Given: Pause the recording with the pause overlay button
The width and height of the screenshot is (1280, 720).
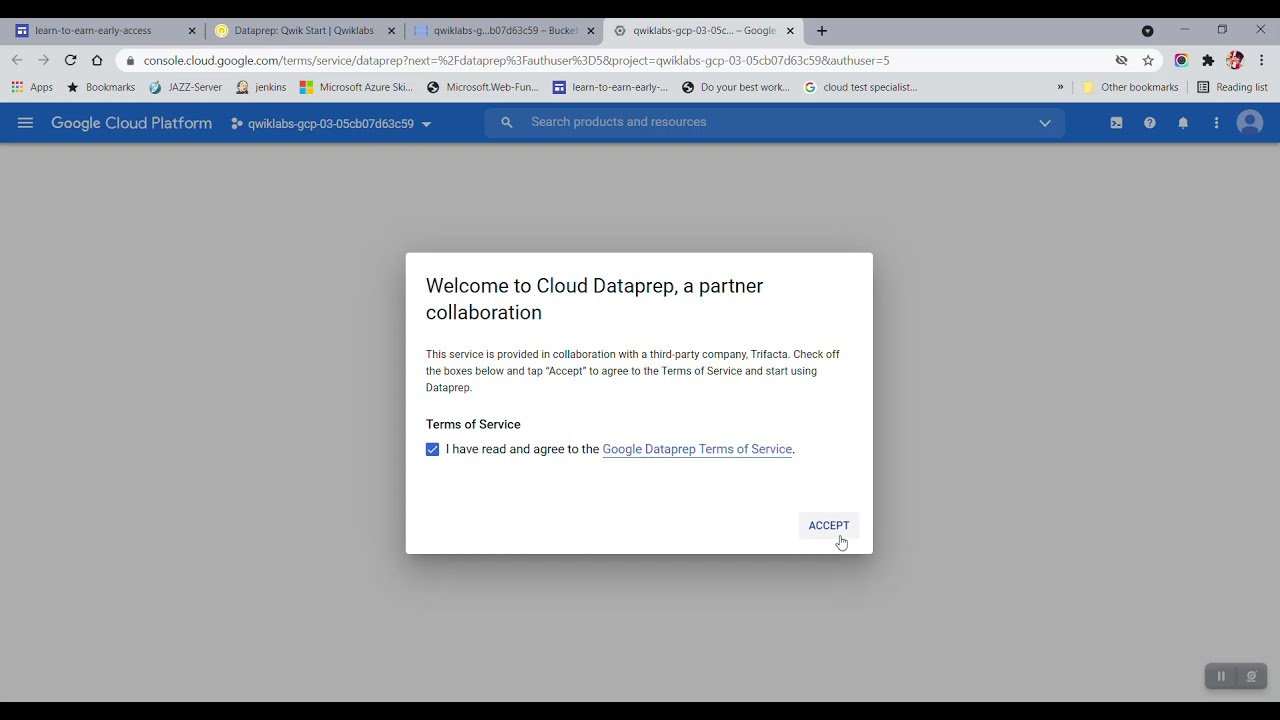Looking at the screenshot, I should [x=1221, y=677].
